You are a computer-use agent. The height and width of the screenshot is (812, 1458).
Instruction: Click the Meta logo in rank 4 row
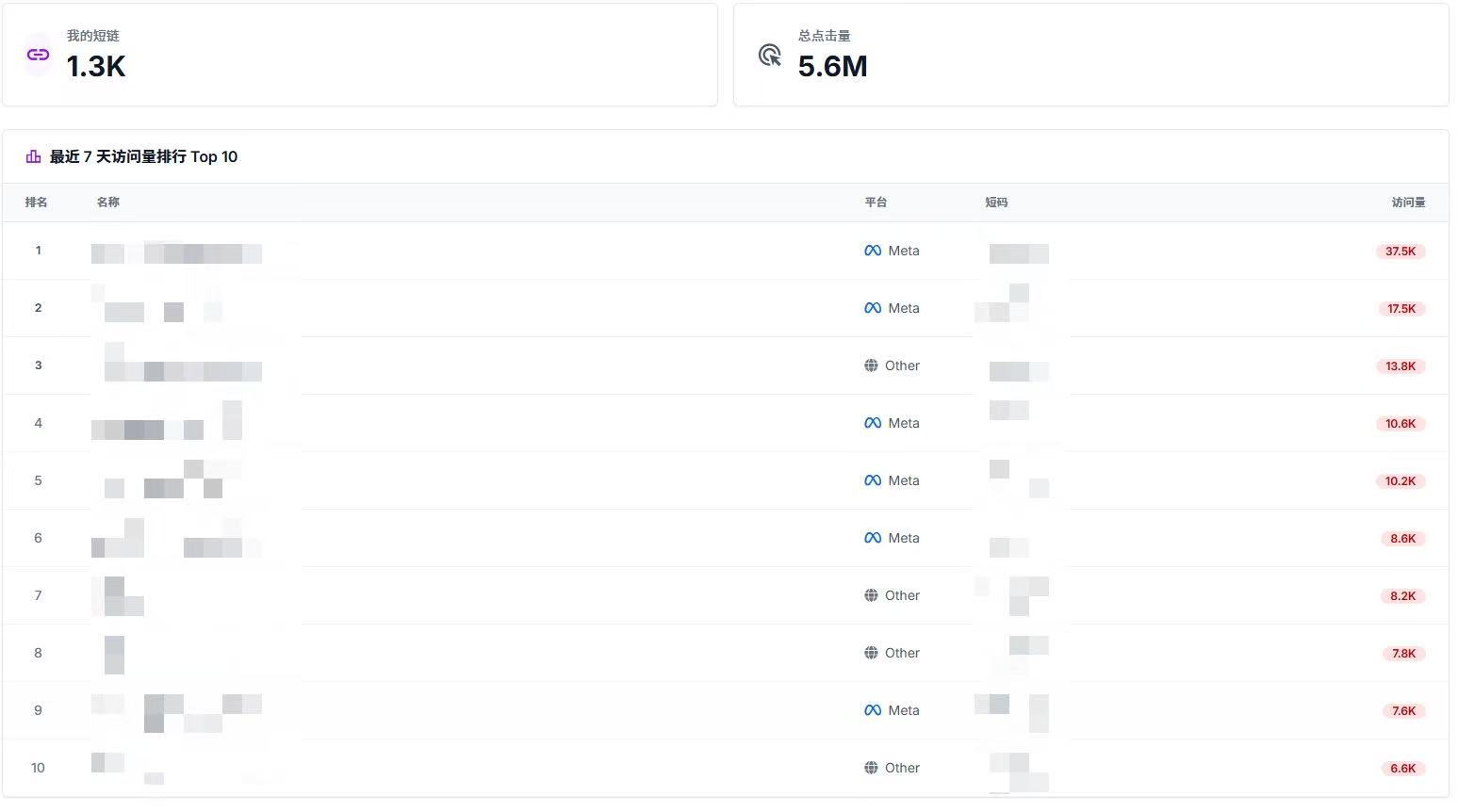point(873,423)
